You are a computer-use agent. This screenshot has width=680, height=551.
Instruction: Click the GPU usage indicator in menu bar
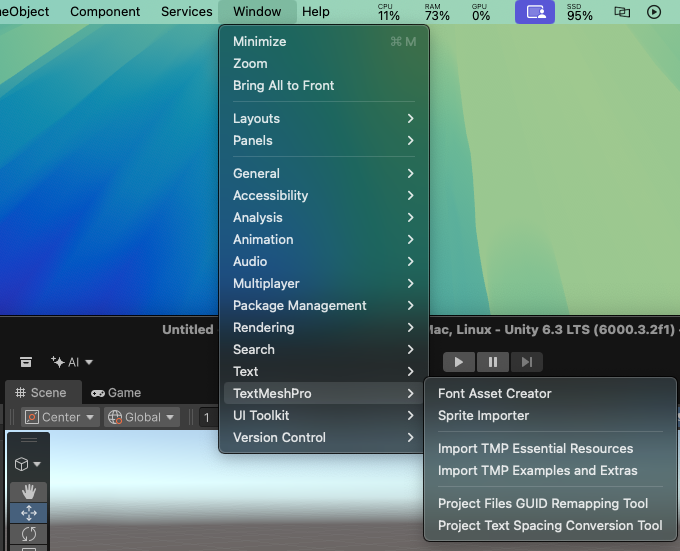pos(481,12)
